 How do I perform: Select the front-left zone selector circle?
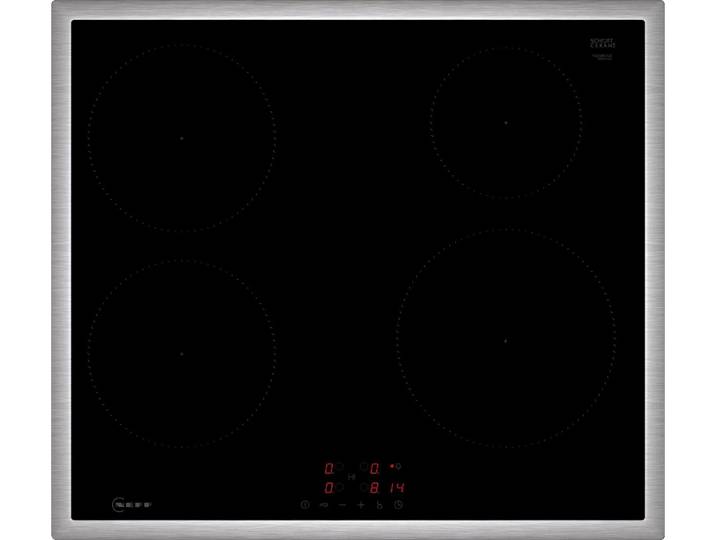340,487
